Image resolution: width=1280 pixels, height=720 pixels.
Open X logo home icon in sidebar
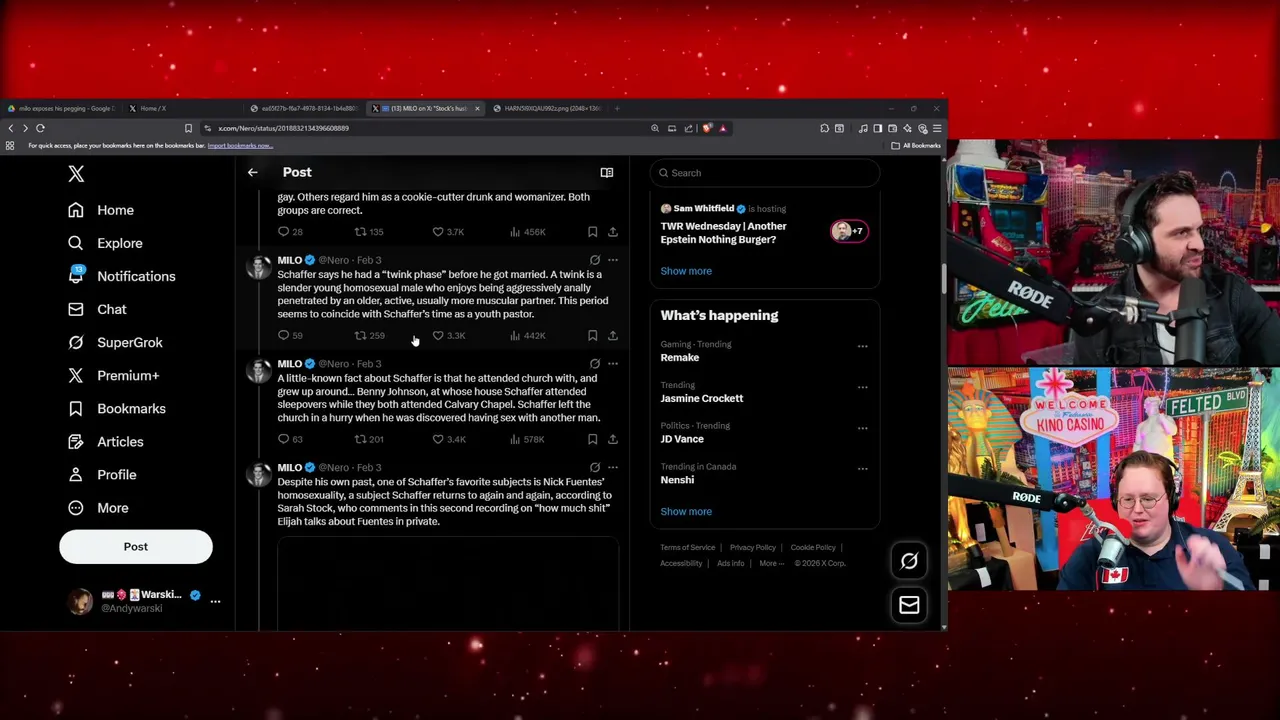[76, 174]
